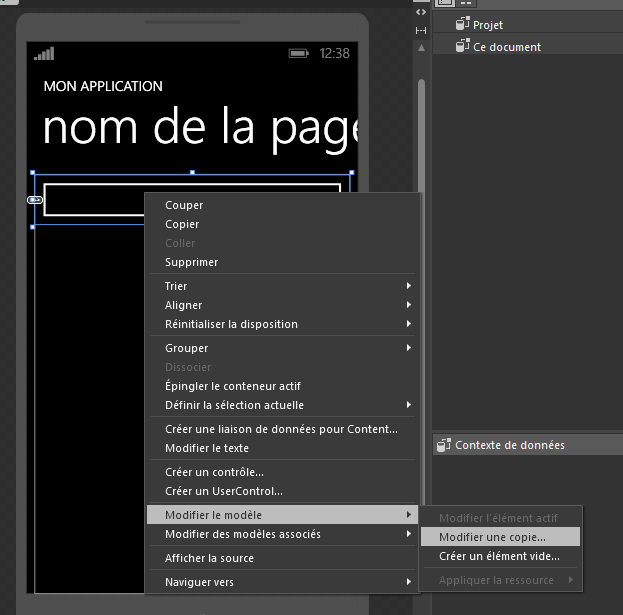
Task: Choose Créer un élément vide in submenu
Action: 501,556
